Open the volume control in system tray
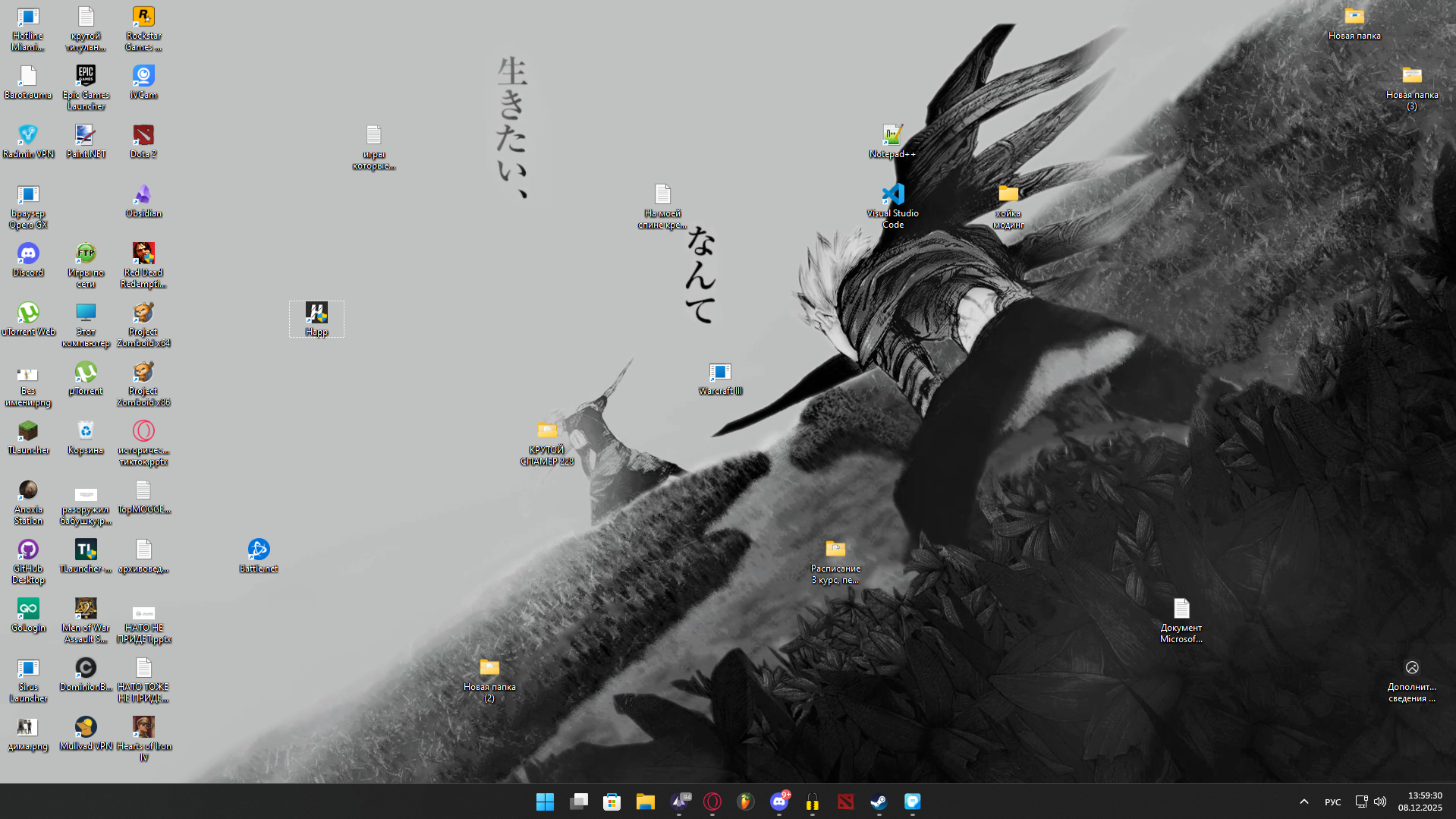Screen dimensions: 1456x819 [1380, 802]
